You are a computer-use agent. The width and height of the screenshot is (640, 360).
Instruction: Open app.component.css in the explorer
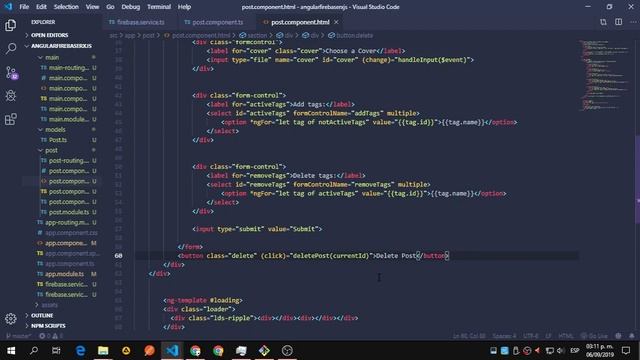tap(71, 233)
